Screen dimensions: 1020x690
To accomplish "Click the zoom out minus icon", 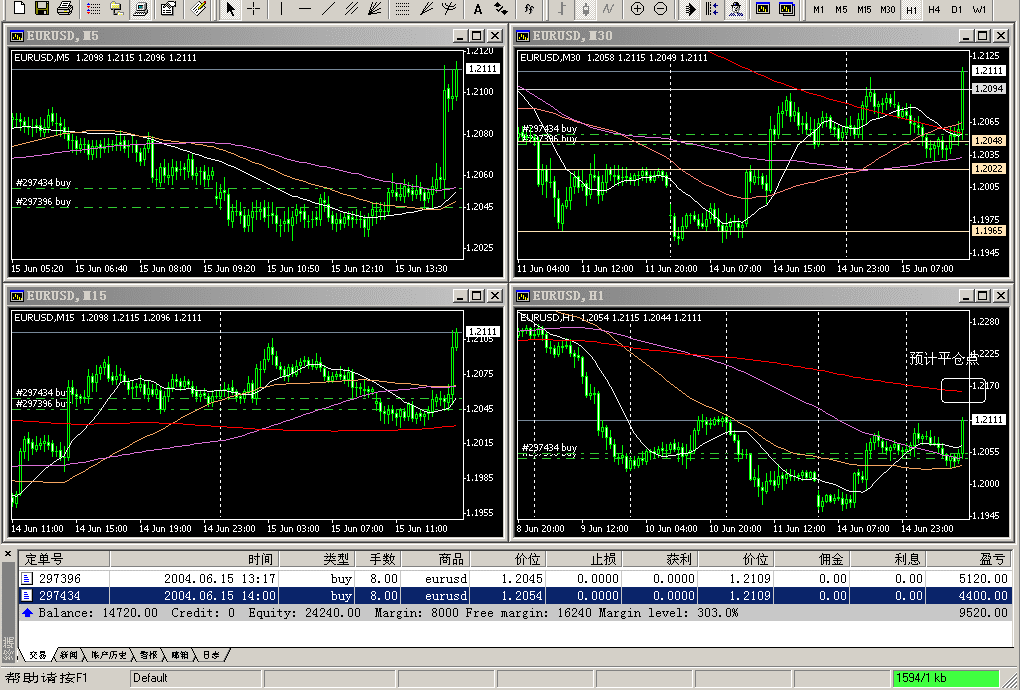I will pos(660,8).
